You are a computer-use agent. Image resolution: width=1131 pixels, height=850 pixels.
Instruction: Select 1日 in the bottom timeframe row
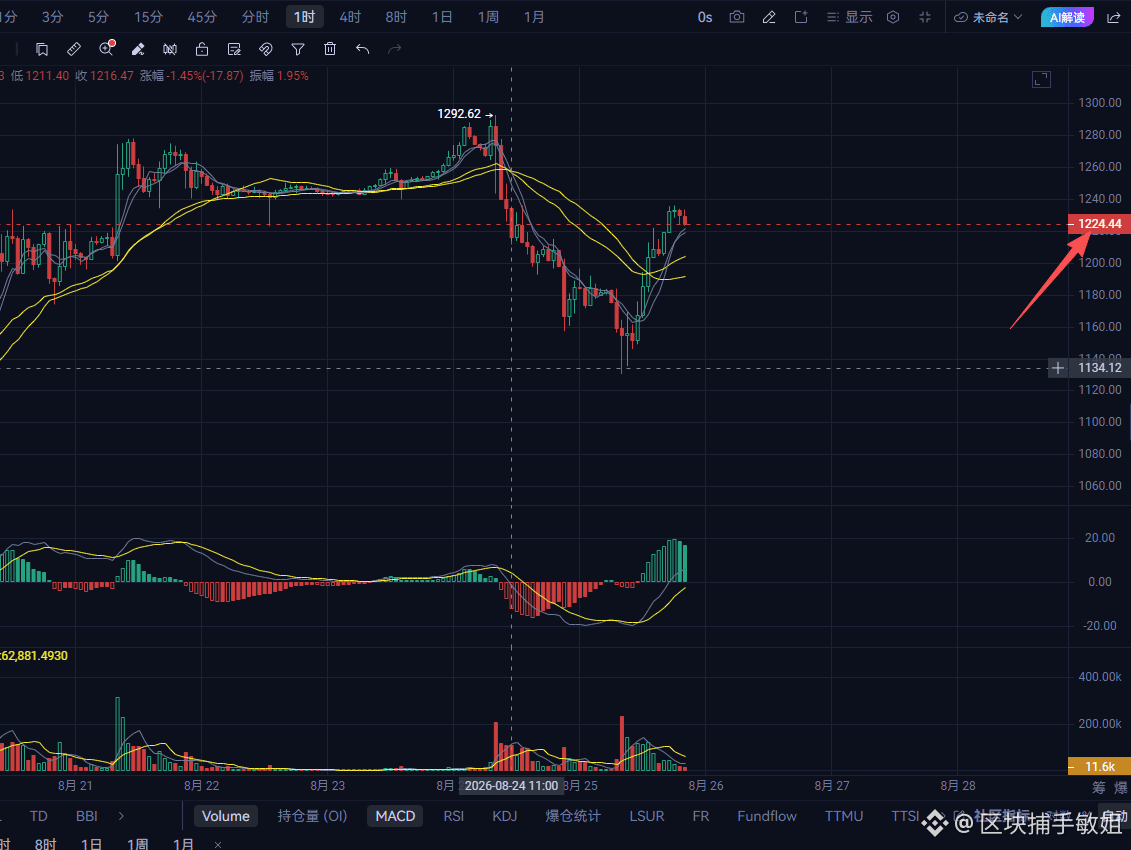click(92, 844)
